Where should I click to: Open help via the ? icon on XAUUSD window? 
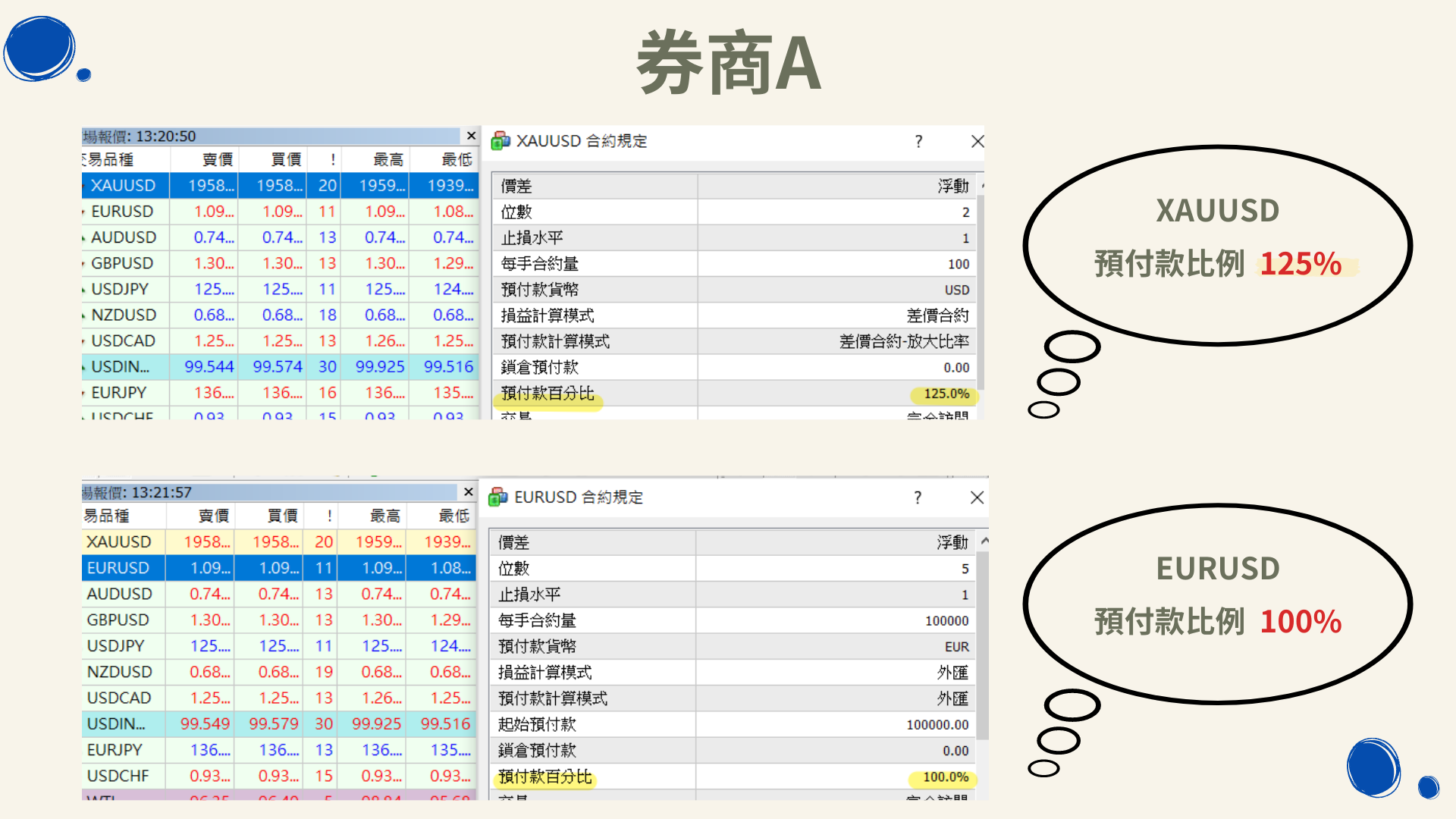(918, 141)
